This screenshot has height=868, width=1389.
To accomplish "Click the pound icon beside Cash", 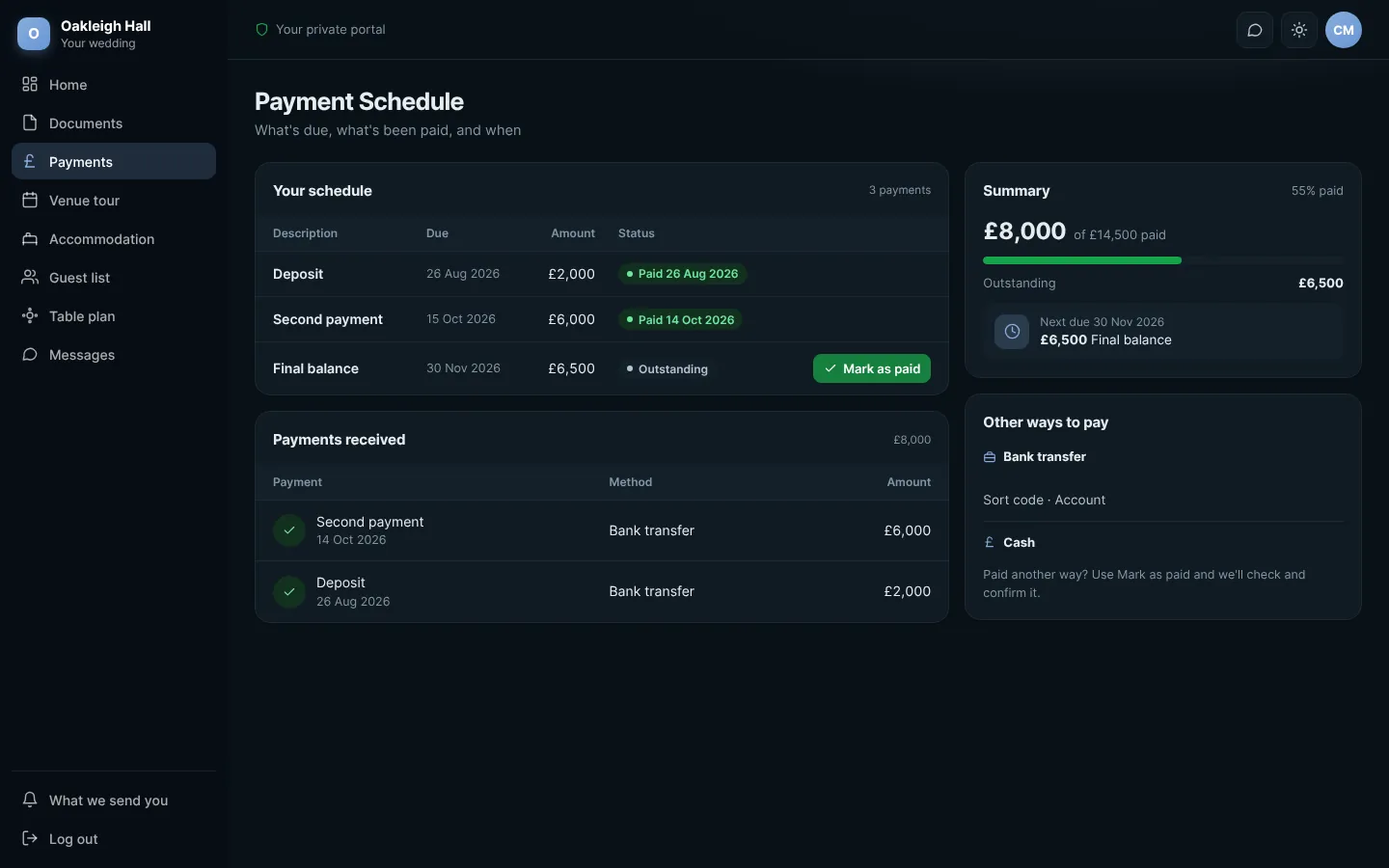I will pyautogui.click(x=990, y=543).
